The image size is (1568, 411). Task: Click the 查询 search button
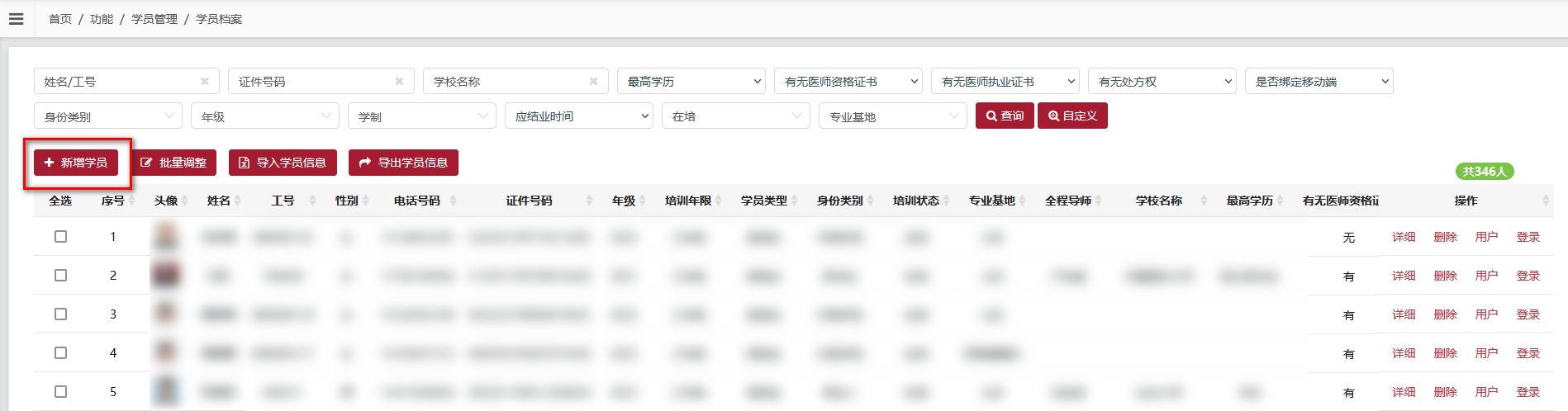(x=1005, y=116)
